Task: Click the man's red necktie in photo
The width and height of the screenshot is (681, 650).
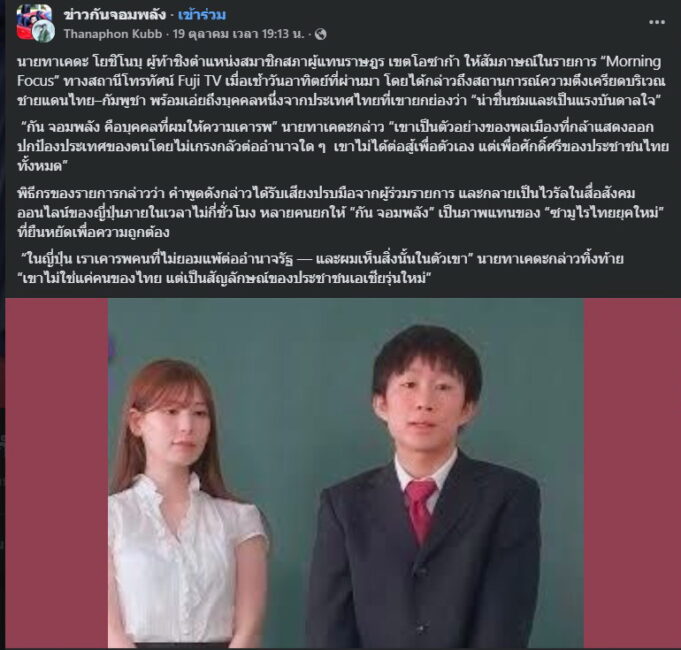Action: pyautogui.click(x=419, y=510)
